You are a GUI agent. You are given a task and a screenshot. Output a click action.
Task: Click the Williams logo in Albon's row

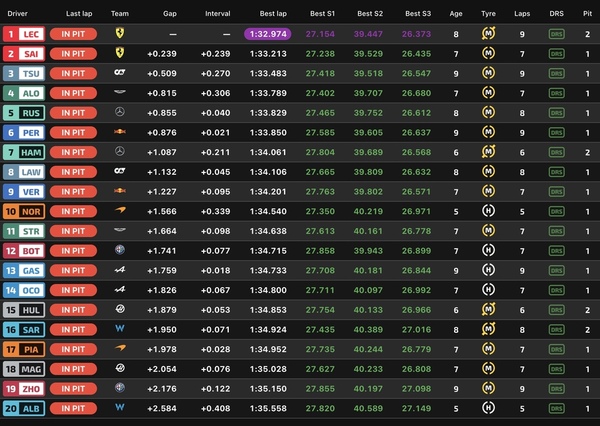(x=120, y=407)
